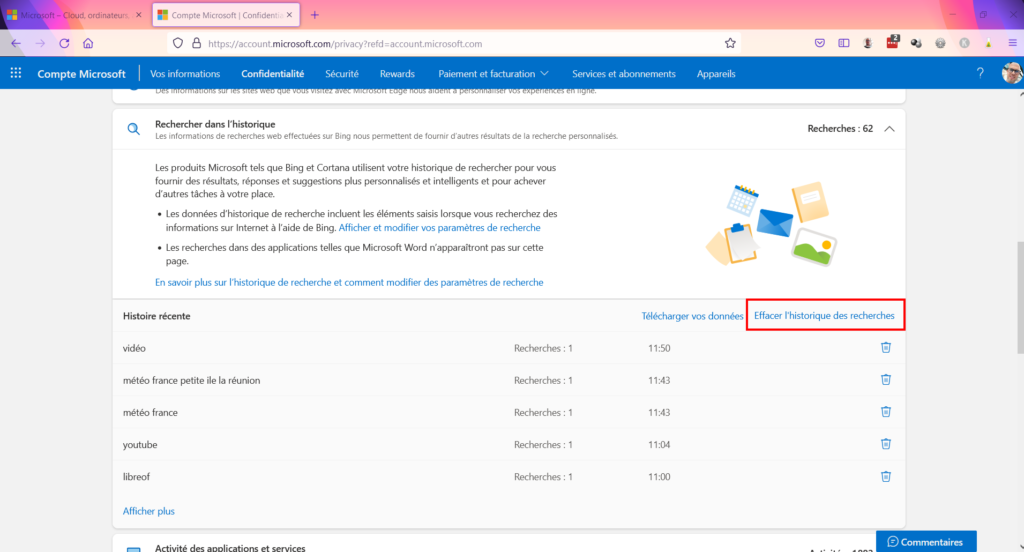Open Afficher et modifier vos paramètres de recherche
Viewport: 1024px width, 552px height.
[440, 227]
